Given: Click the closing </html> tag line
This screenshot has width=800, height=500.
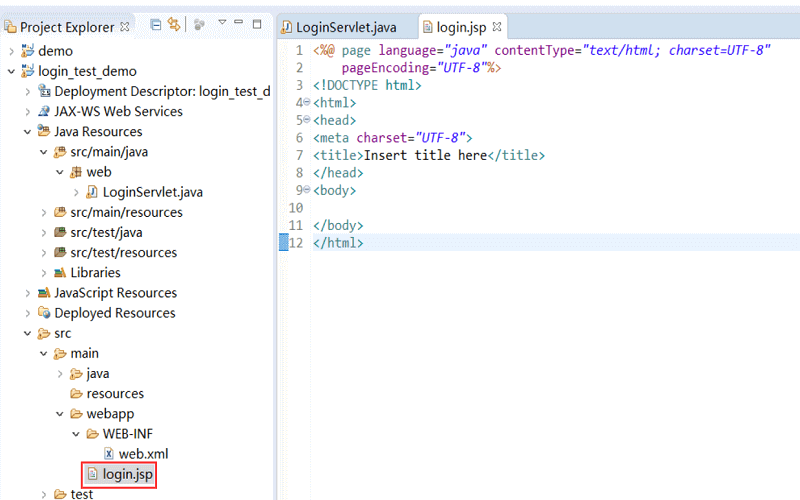Looking at the screenshot, I should [x=338, y=243].
